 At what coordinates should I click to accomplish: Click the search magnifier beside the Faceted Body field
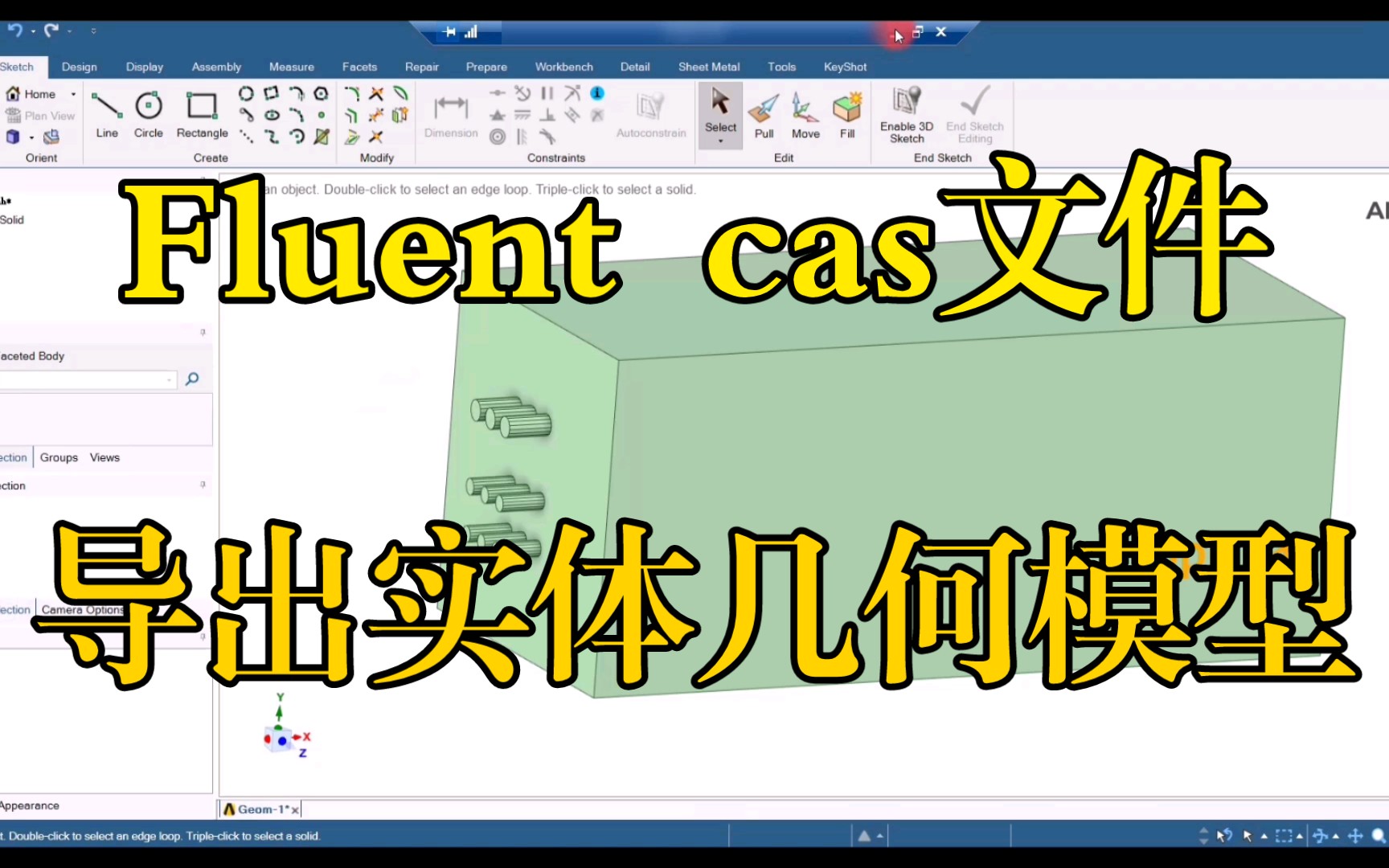tap(192, 379)
